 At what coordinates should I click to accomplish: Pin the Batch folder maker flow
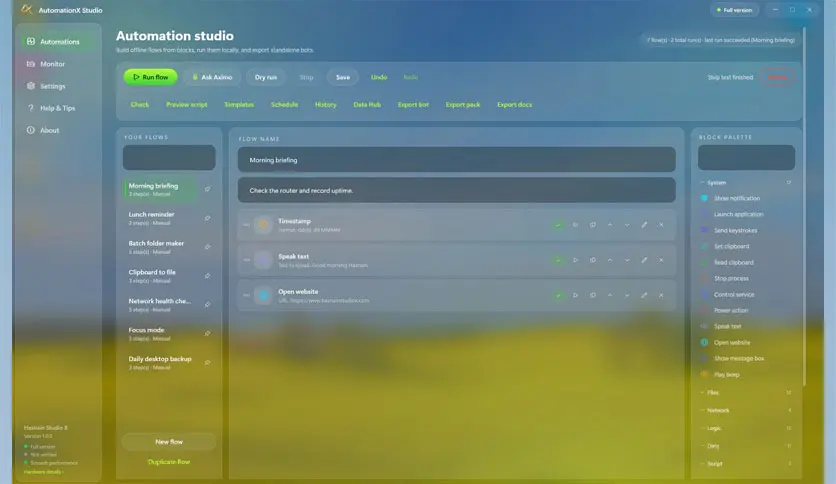207,247
